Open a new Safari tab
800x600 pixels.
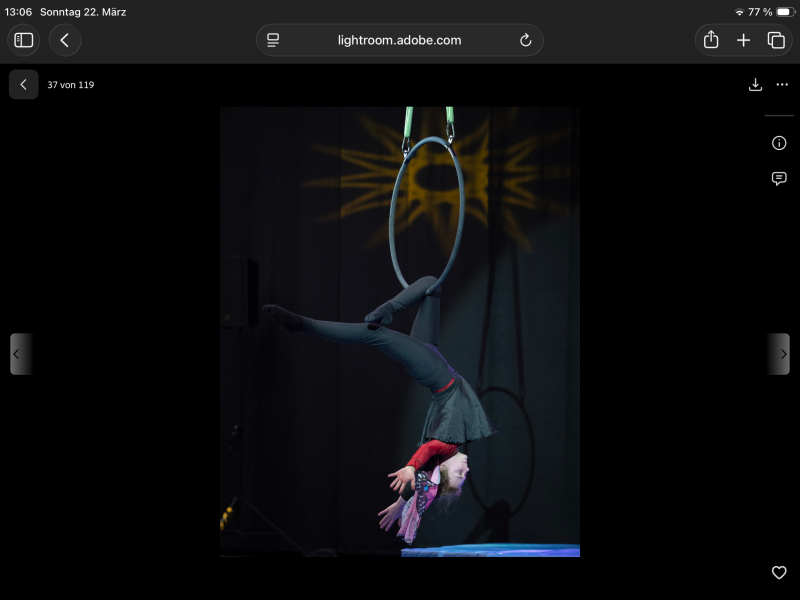point(743,40)
